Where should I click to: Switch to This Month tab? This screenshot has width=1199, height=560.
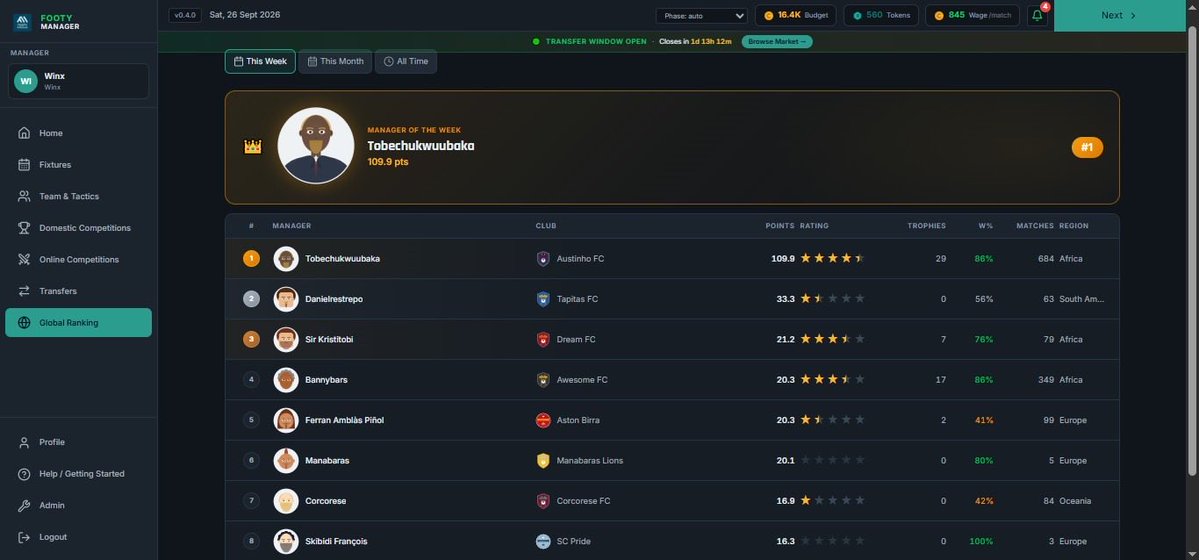tap(335, 61)
